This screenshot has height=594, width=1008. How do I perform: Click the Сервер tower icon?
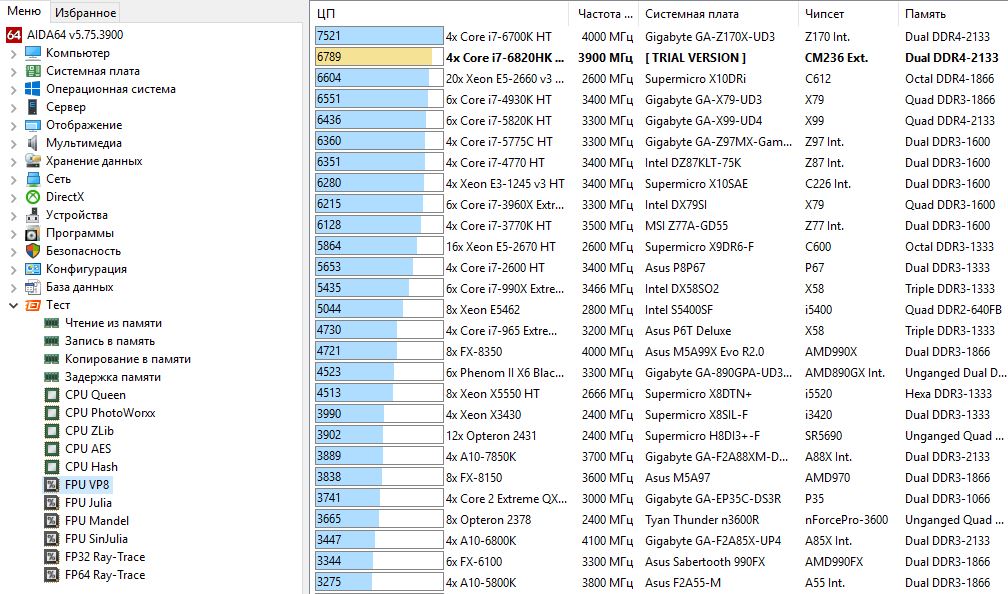[33, 107]
